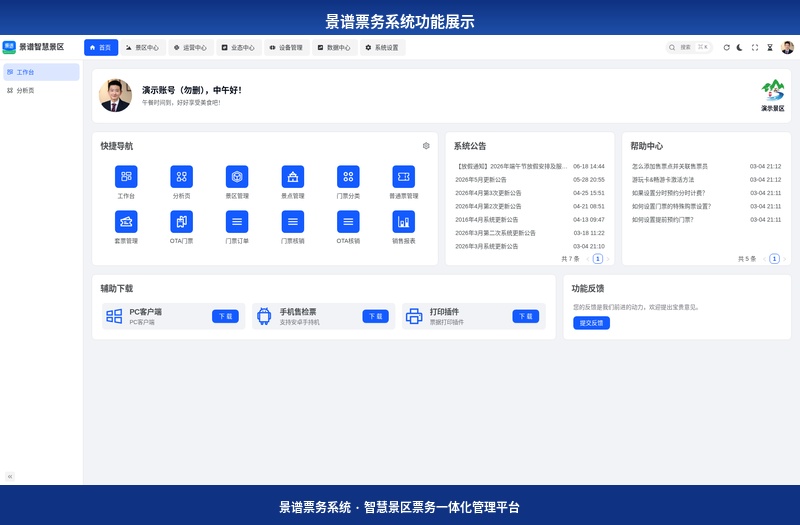Image resolution: width=800 pixels, height=525 pixels.
Task: Open the 销售报表 chart icon
Action: coord(404,221)
